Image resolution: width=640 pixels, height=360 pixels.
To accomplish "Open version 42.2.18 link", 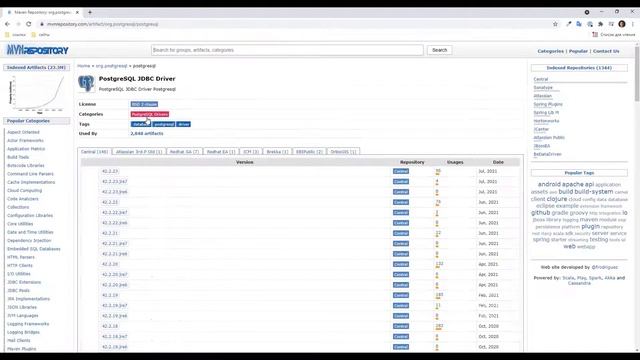I will coord(110,326).
